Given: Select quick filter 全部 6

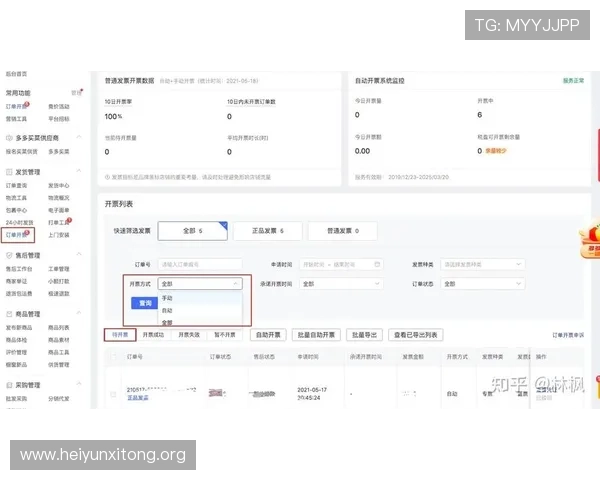Looking at the screenshot, I should 193,231.
